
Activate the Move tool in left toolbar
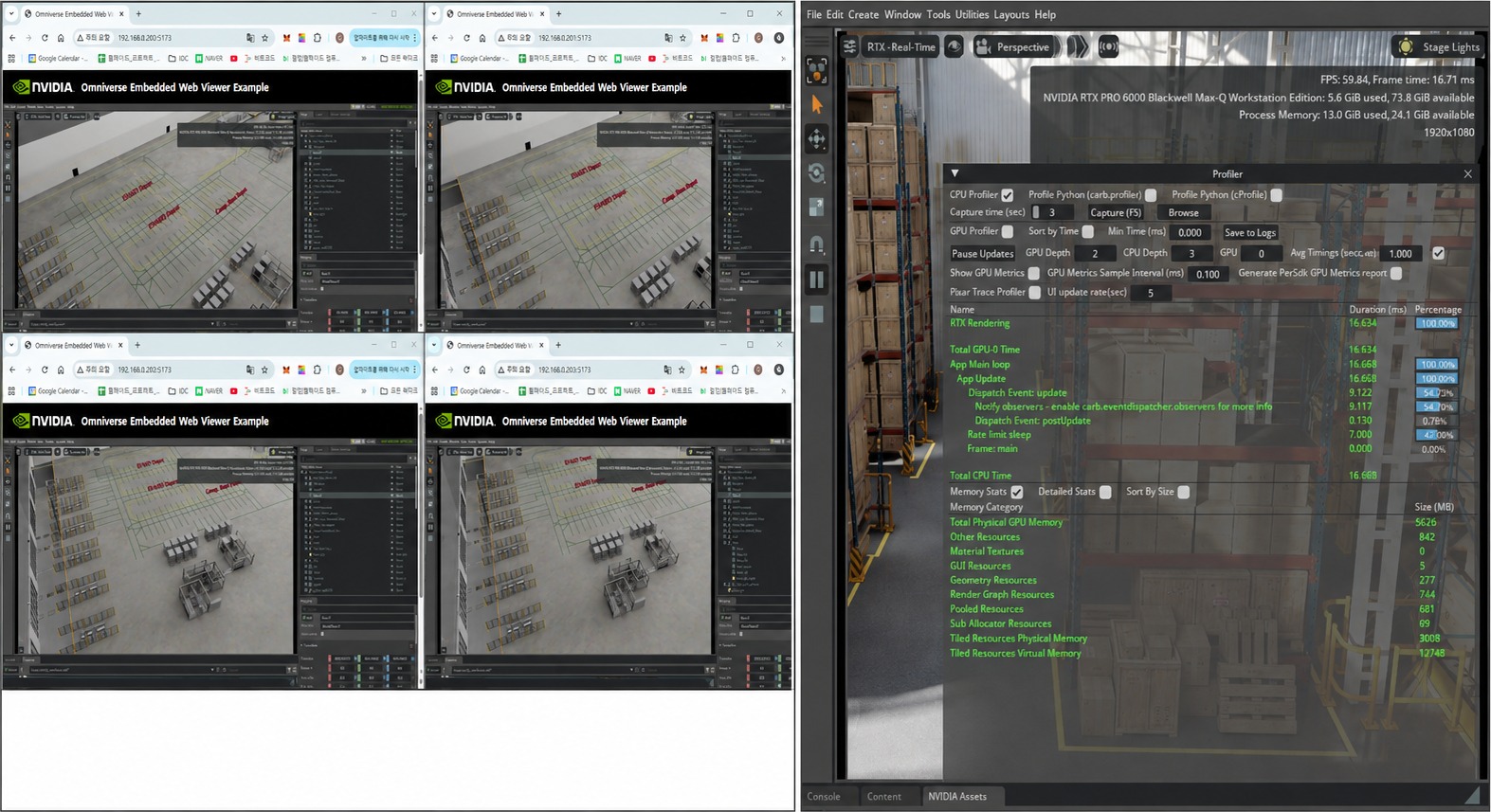pos(816,139)
